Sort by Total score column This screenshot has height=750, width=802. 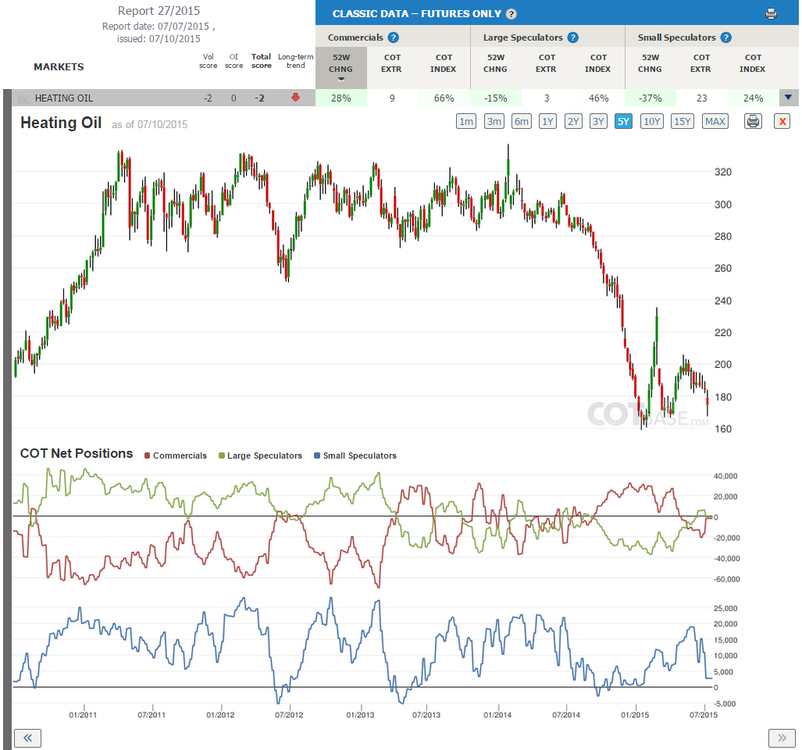pos(261,61)
